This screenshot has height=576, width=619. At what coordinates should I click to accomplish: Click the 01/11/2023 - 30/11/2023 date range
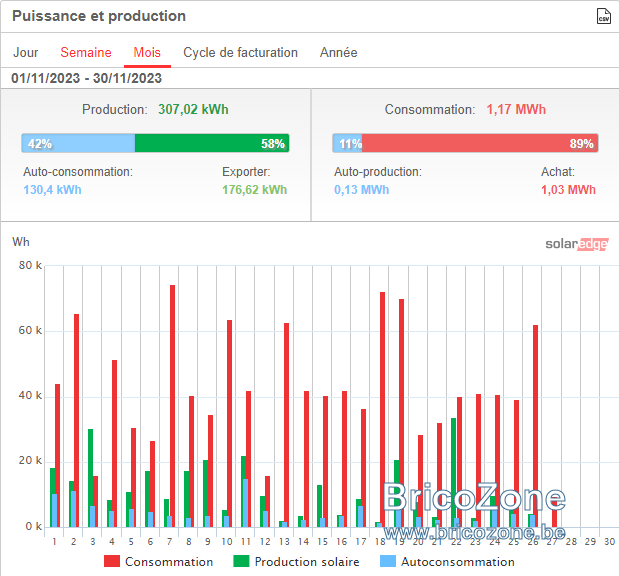click(x=86, y=78)
